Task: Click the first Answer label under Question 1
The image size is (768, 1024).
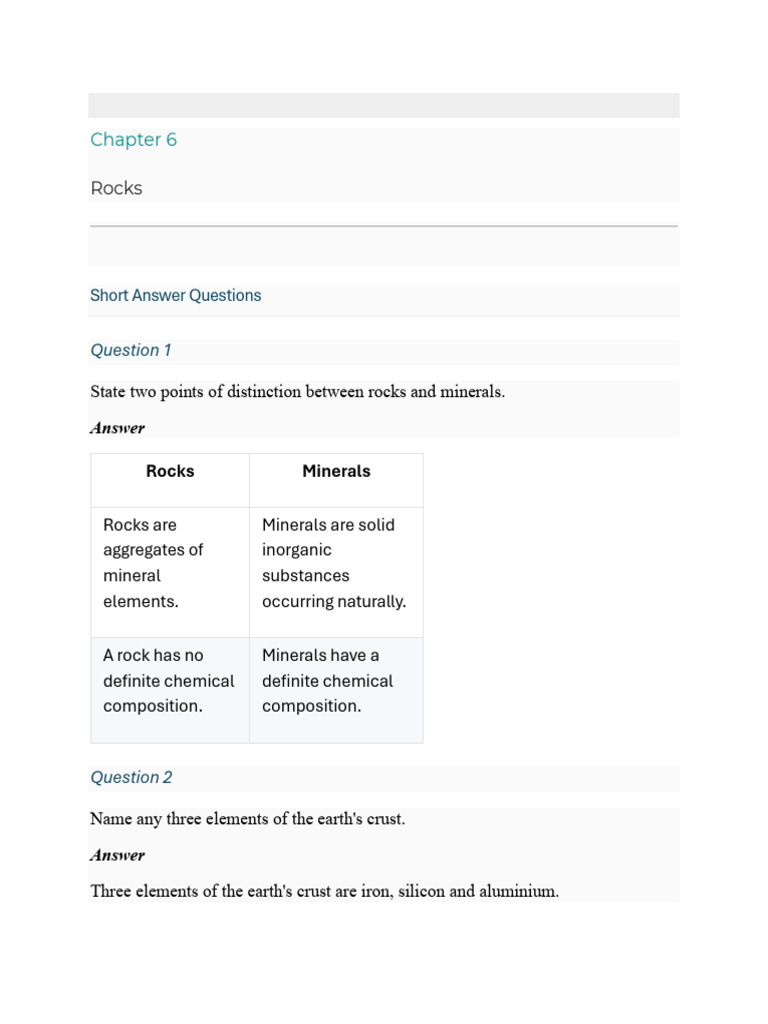Action: click(x=118, y=428)
